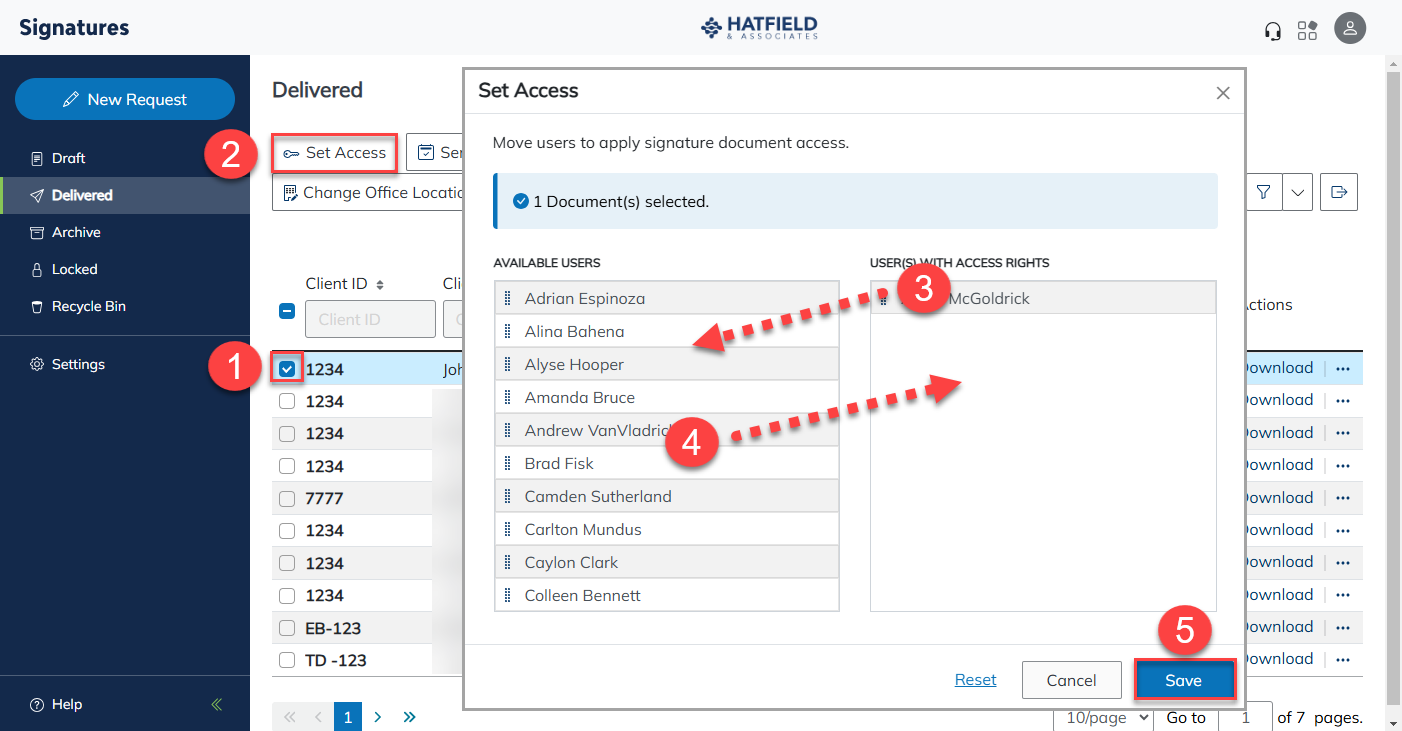Select page 1 in pagination

[x=347, y=717]
